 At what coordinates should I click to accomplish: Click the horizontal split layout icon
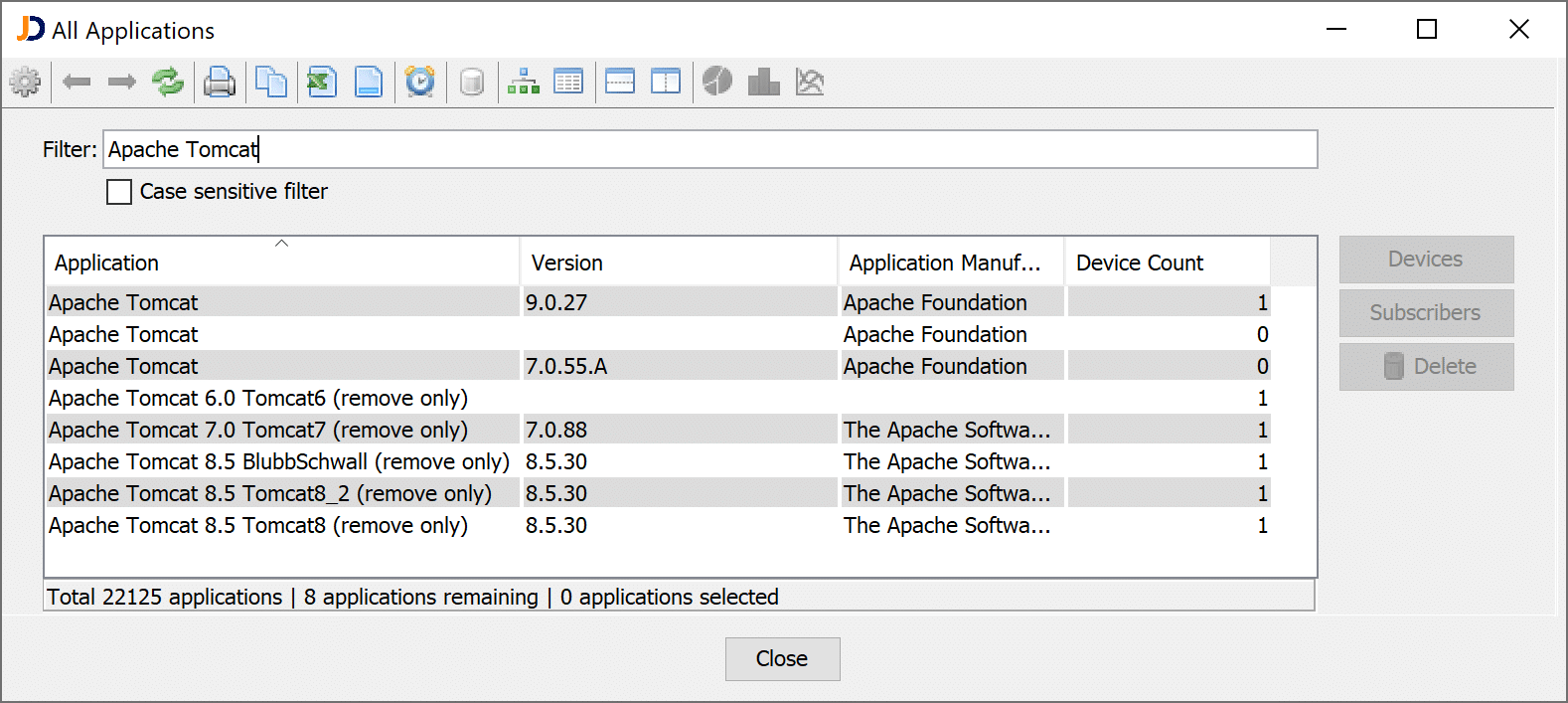(x=620, y=82)
